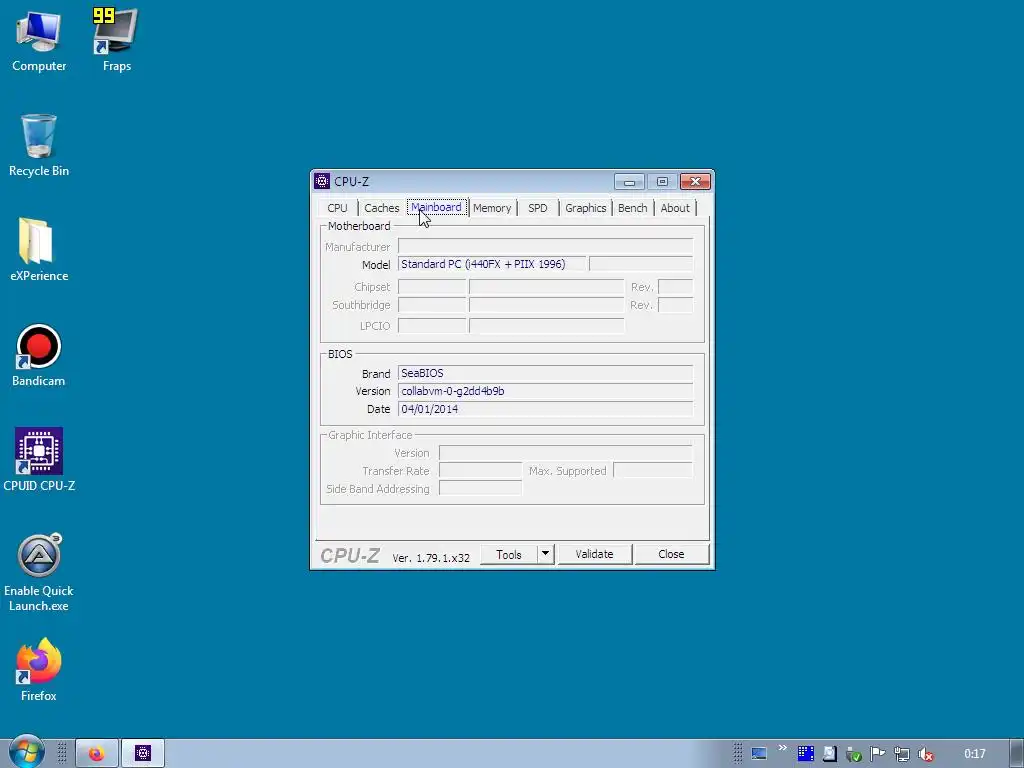Image resolution: width=1024 pixels, height=768 pixels.
Task: Click the muted volume tray icon
Action: click(925, 754)
